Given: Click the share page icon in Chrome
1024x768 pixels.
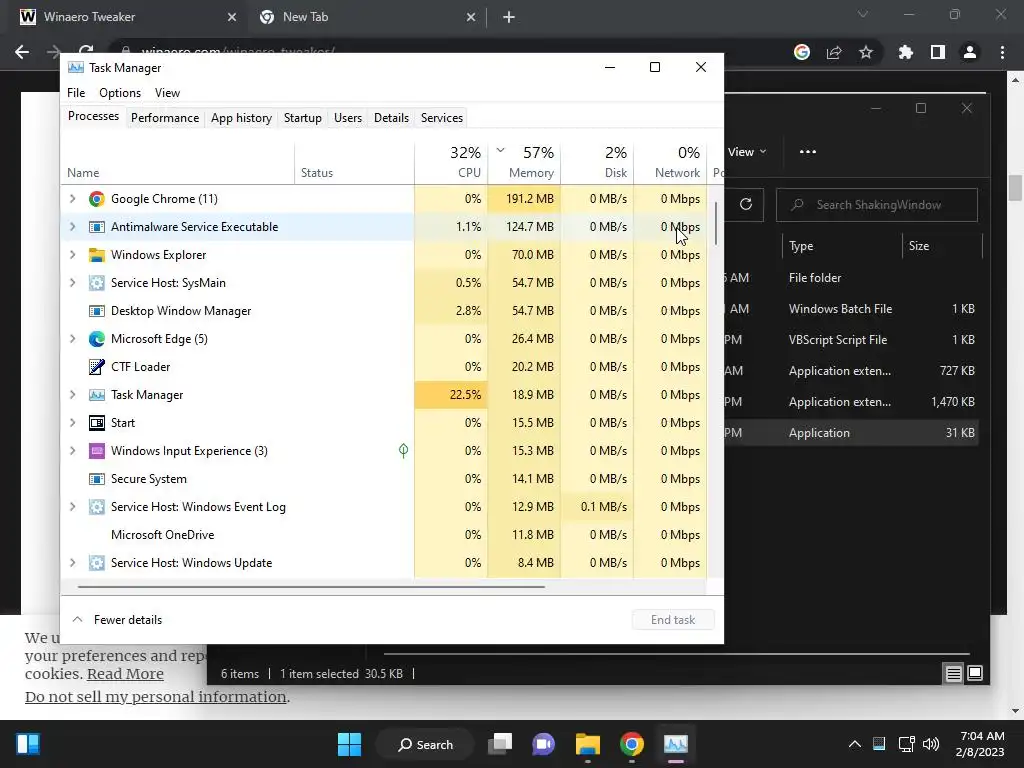Looking at the screenshot, I should (x=834, y=52).
